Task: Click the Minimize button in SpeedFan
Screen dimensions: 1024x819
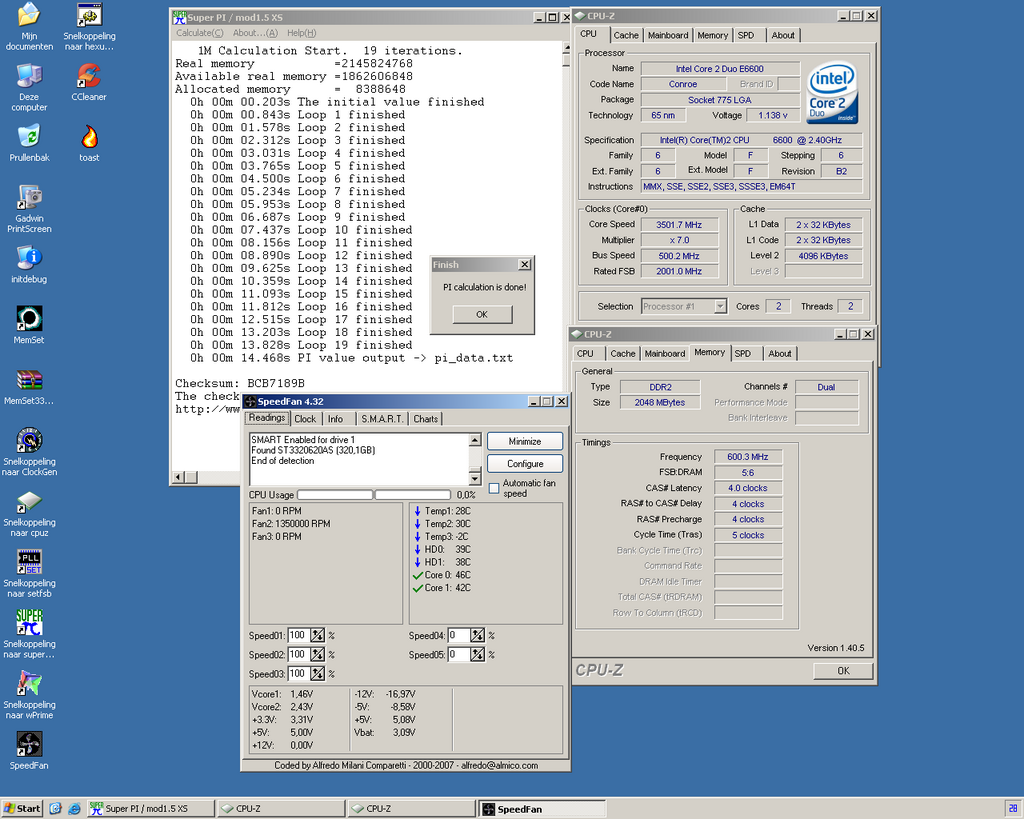Action: 524,442
